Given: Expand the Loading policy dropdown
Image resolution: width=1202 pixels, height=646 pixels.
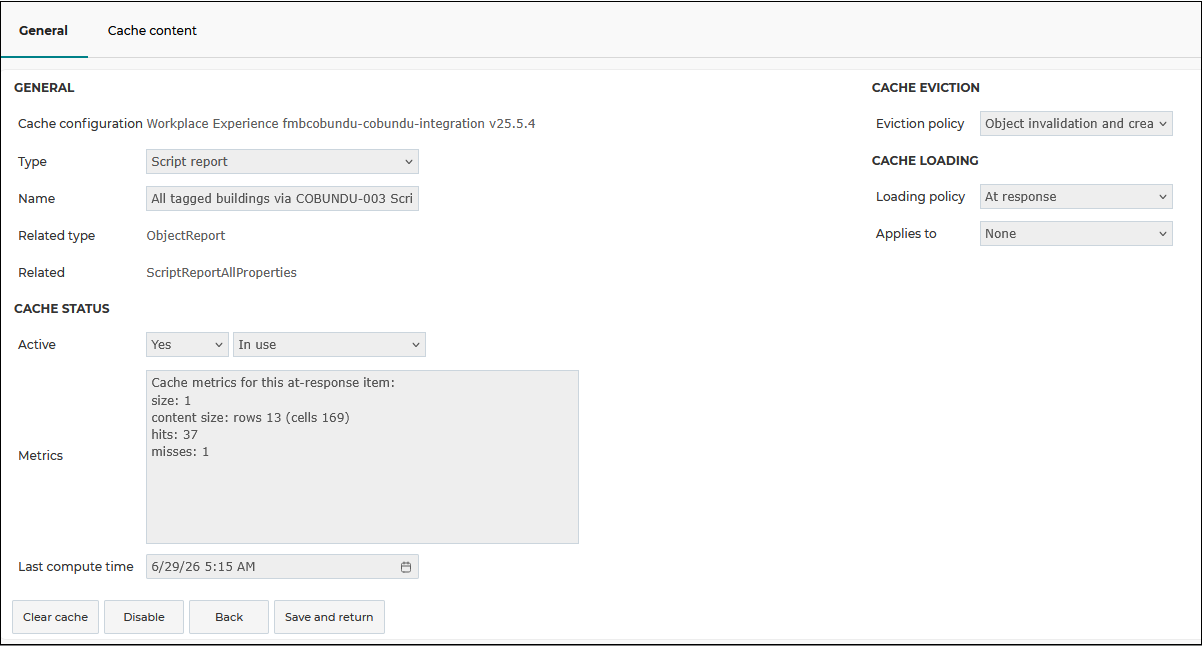Looking at the screenshot, I should point(1076,197).
